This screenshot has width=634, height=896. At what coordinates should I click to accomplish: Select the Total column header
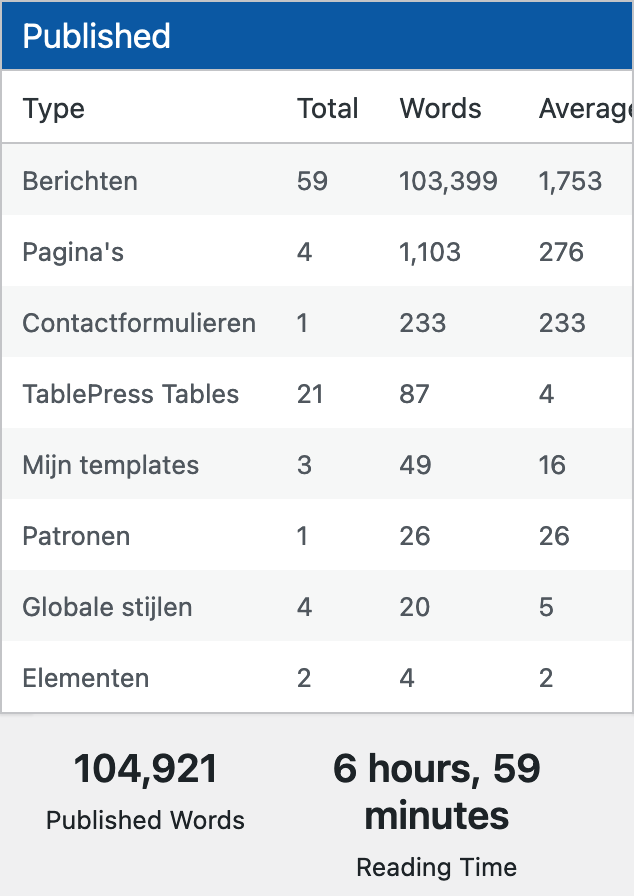pos(328,109)
